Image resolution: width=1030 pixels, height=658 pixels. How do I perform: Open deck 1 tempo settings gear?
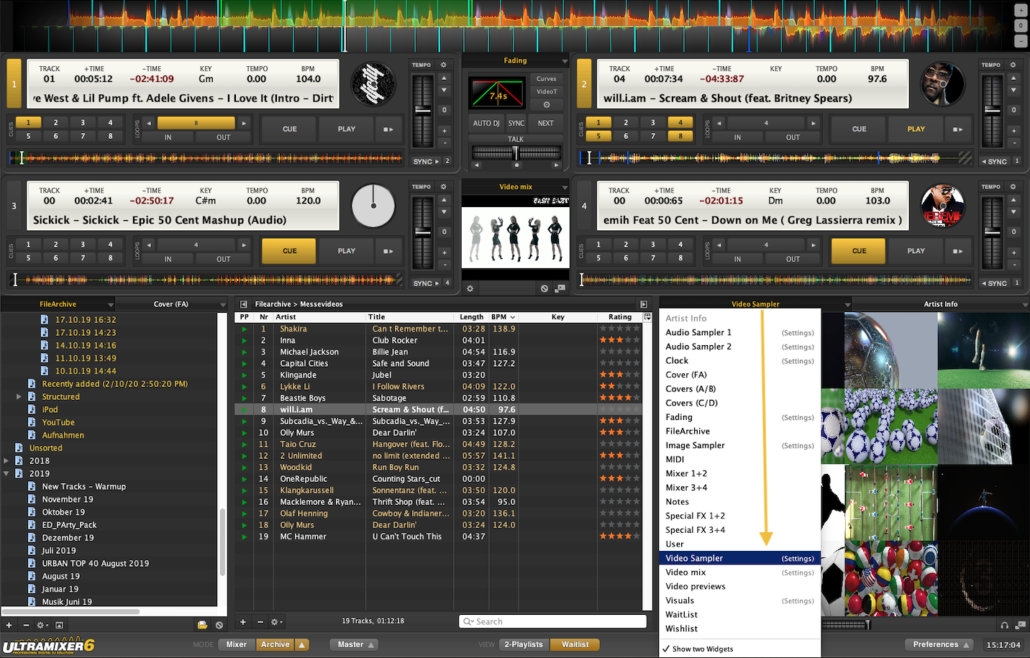(444, 65)
